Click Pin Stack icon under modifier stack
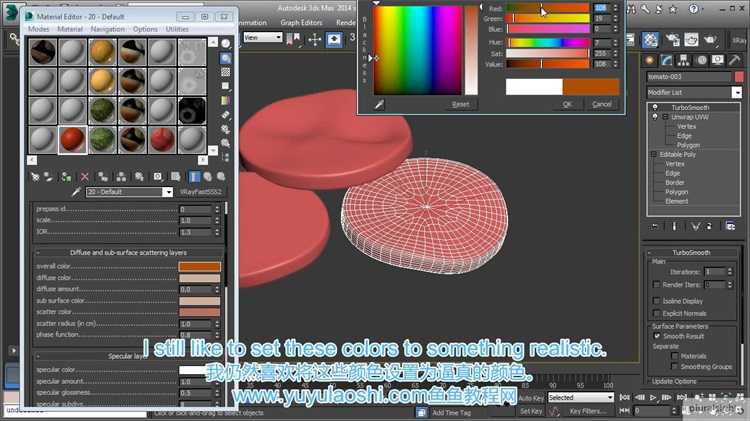The width and height of the screenshot is (750, 421). point(654,226)
